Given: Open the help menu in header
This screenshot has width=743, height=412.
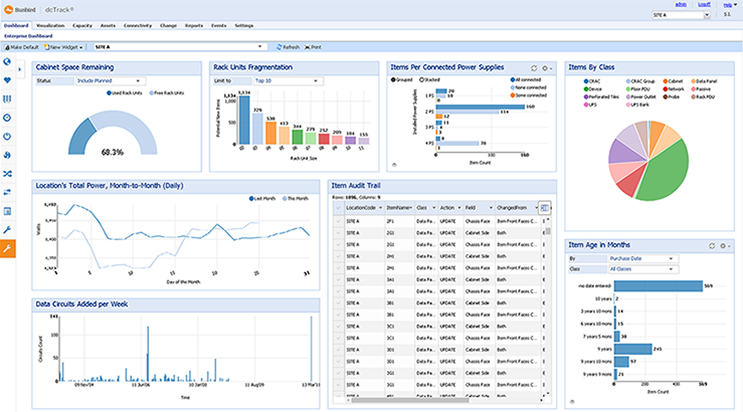Looking at the screenshot, I should tap(729, 5).
